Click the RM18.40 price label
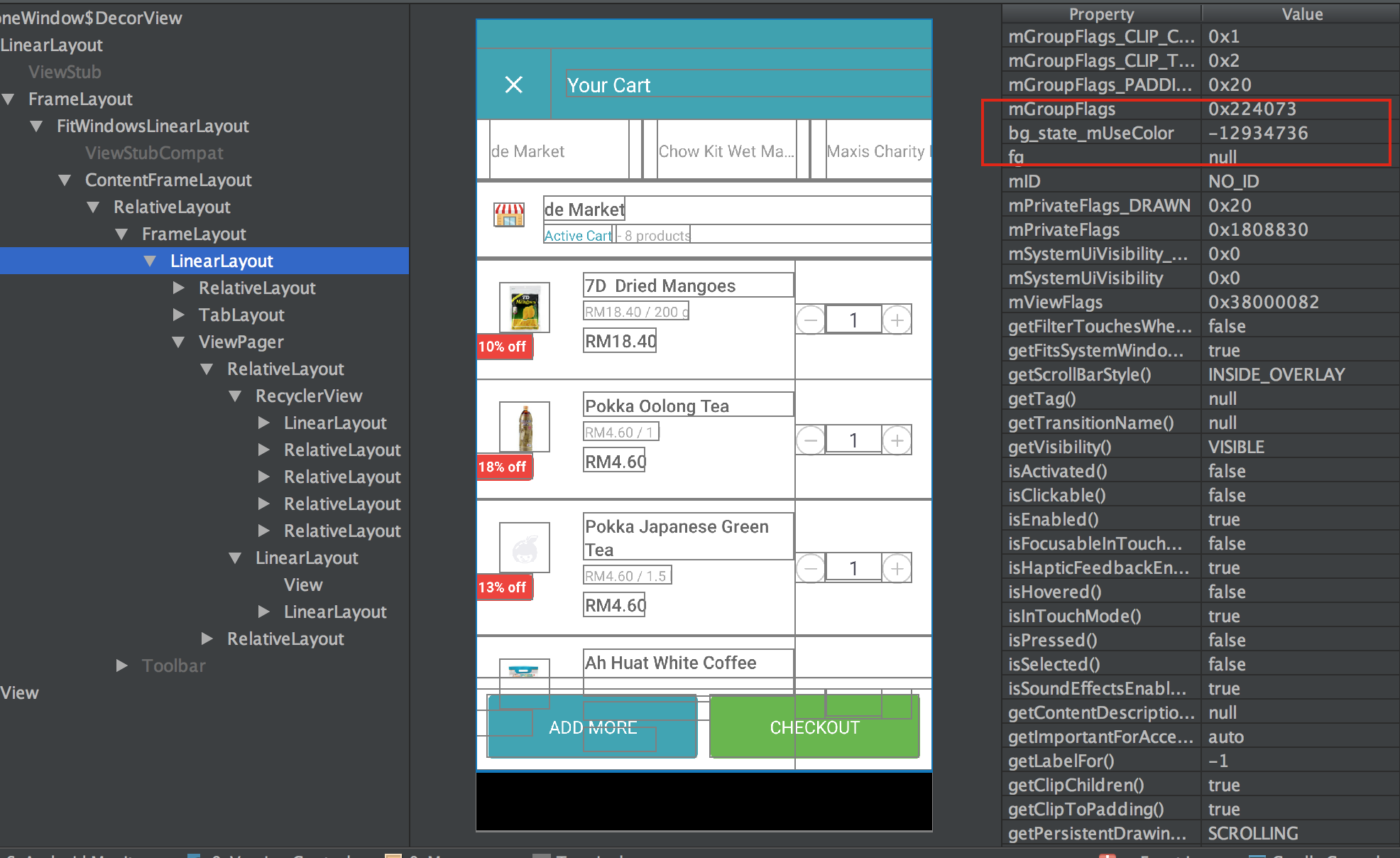 (620, 341)
